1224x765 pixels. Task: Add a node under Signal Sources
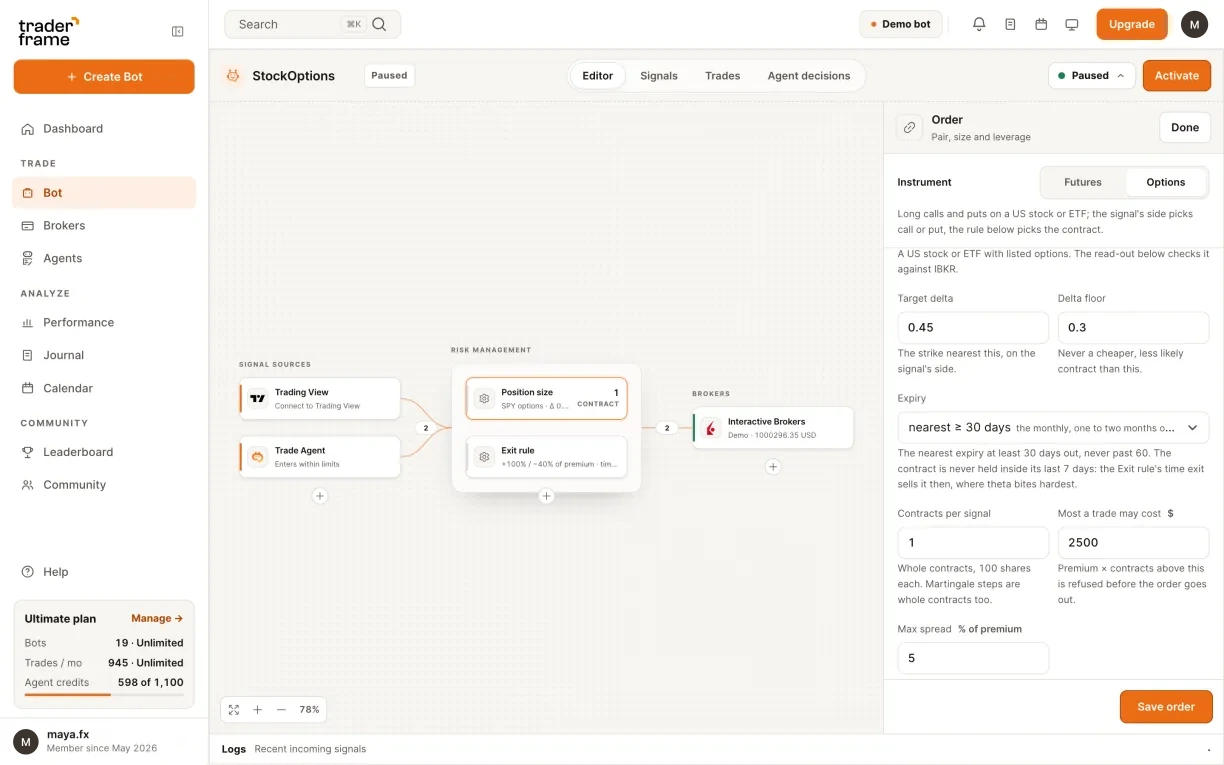pyautogui.click(x=320, y=496)
